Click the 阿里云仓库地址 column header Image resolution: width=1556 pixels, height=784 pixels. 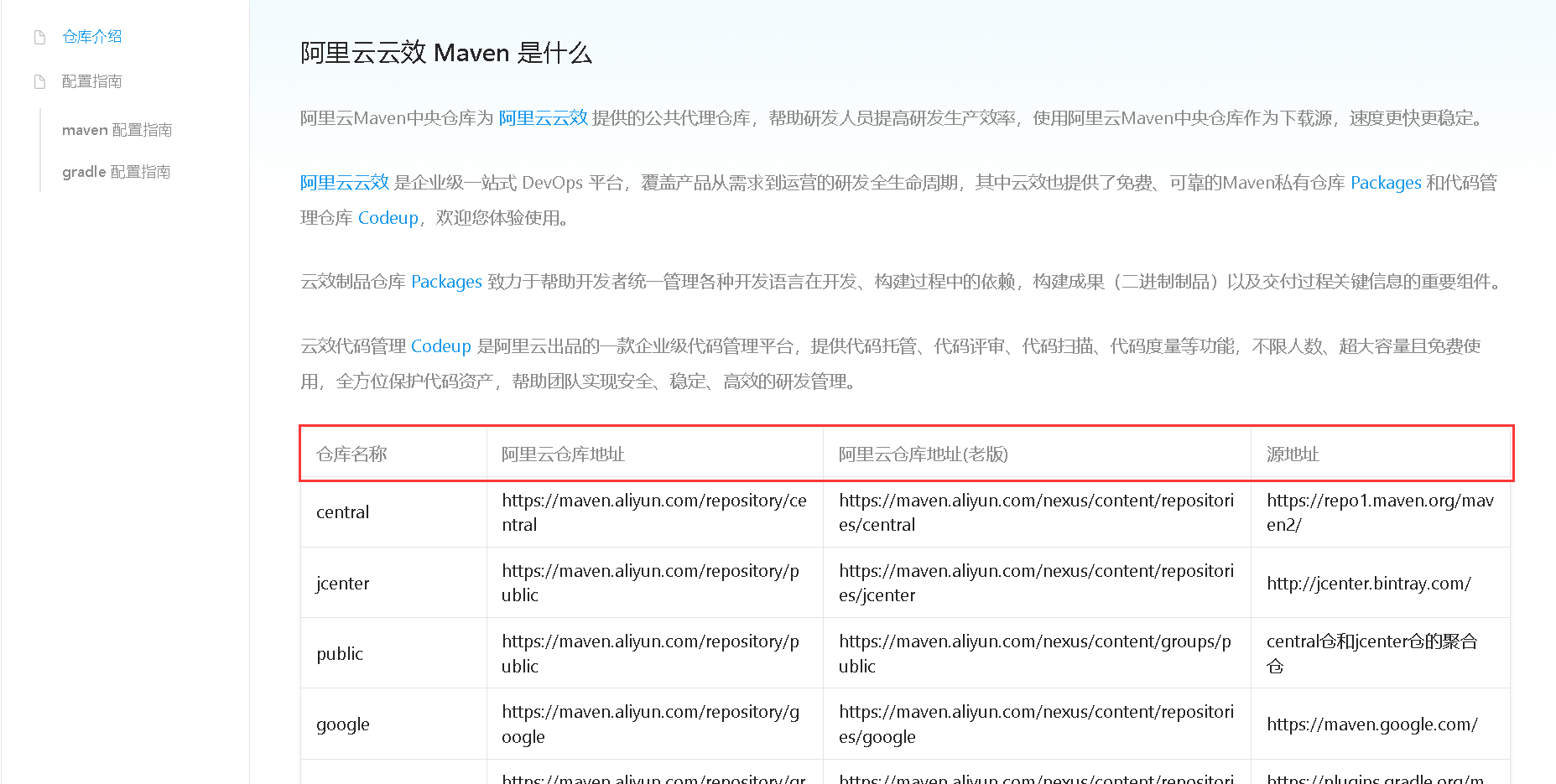tap(655, 454)
